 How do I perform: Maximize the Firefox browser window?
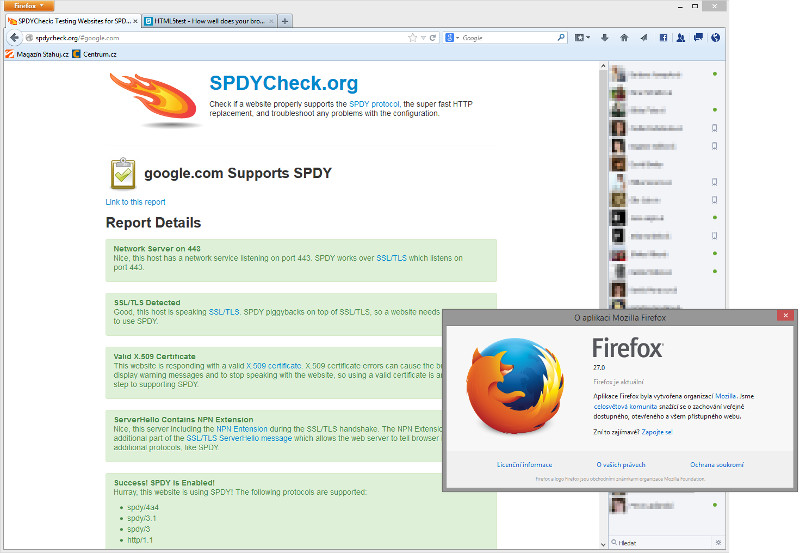[x=695, y=6]
